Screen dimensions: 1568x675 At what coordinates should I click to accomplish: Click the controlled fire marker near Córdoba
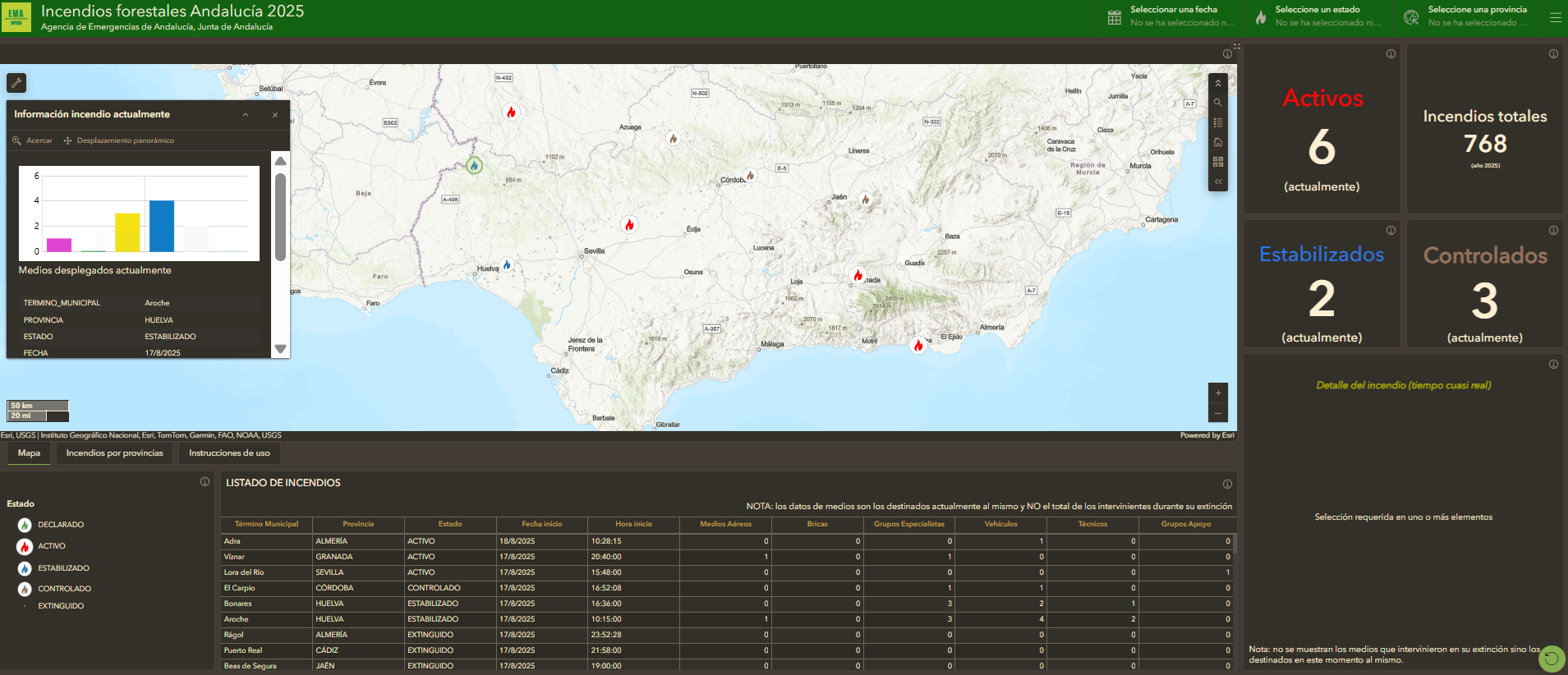[x=750, y=175]
